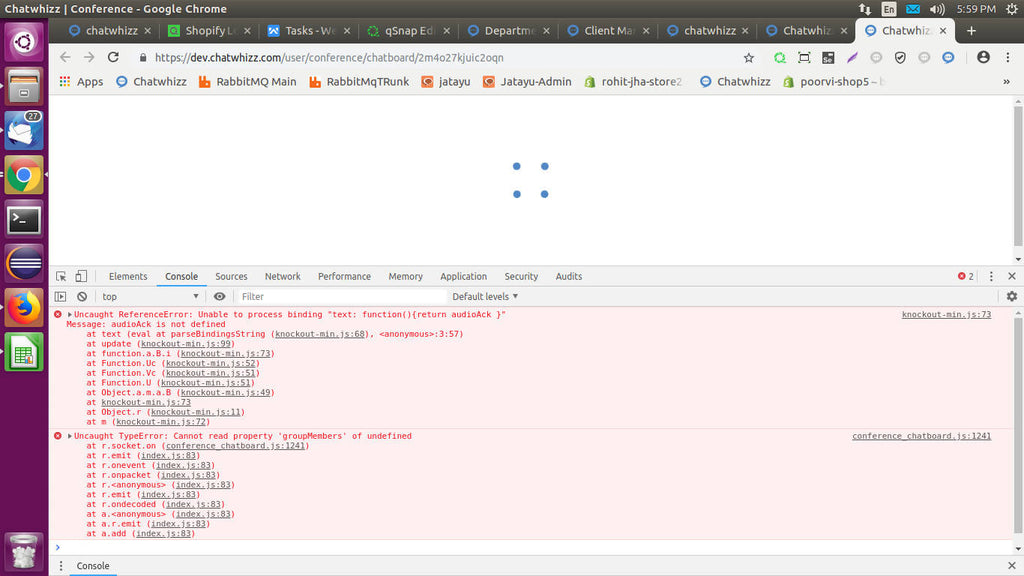The height and width of the screenshot is (576, 1024).
Task: Show the console sidebar panel
Action: (61, 297)
